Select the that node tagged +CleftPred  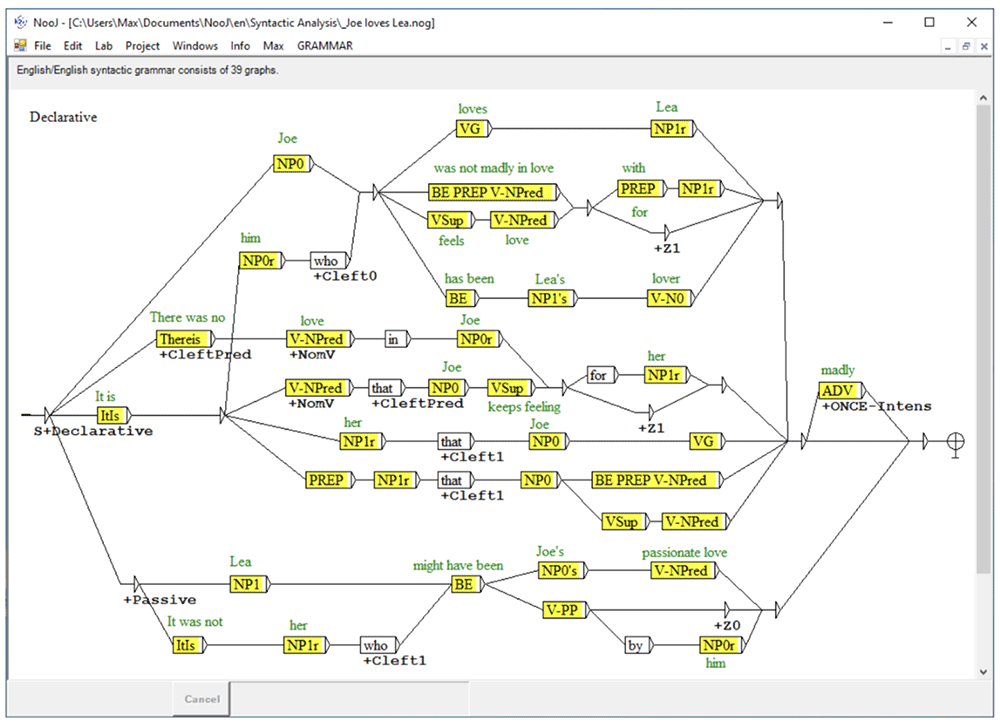point(385,388)
